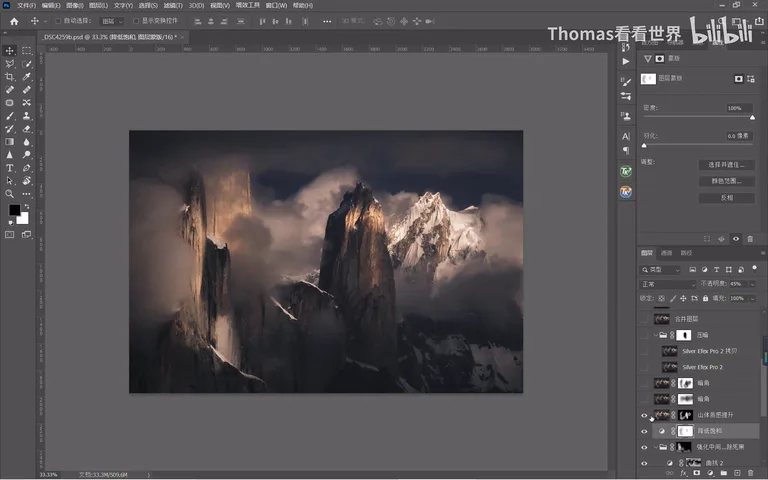Open the align more options ellipsis
The width and height of the screenshot is (768, 480).
point(327,22)
